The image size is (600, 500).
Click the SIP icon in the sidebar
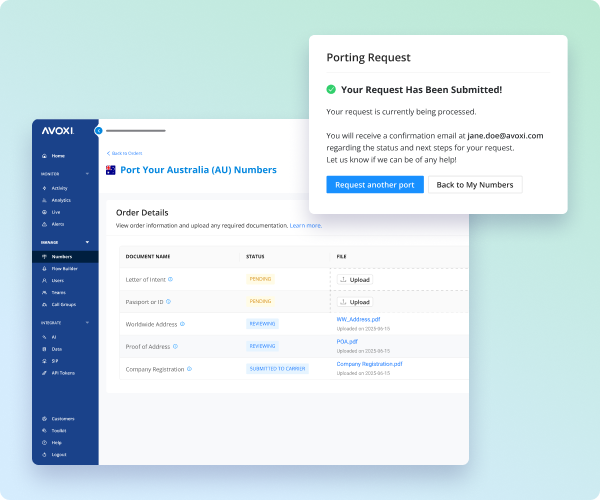click(44, 361)
